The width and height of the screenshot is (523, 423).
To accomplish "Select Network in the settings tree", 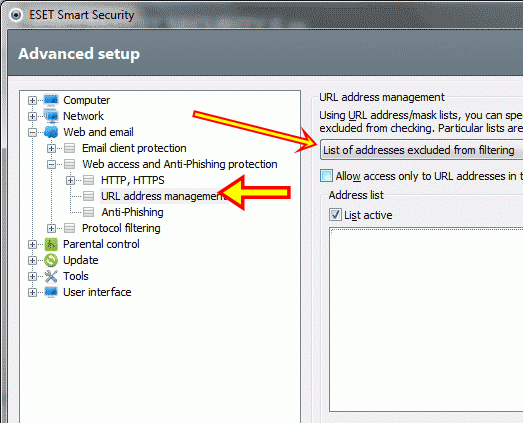I will 83,116.
